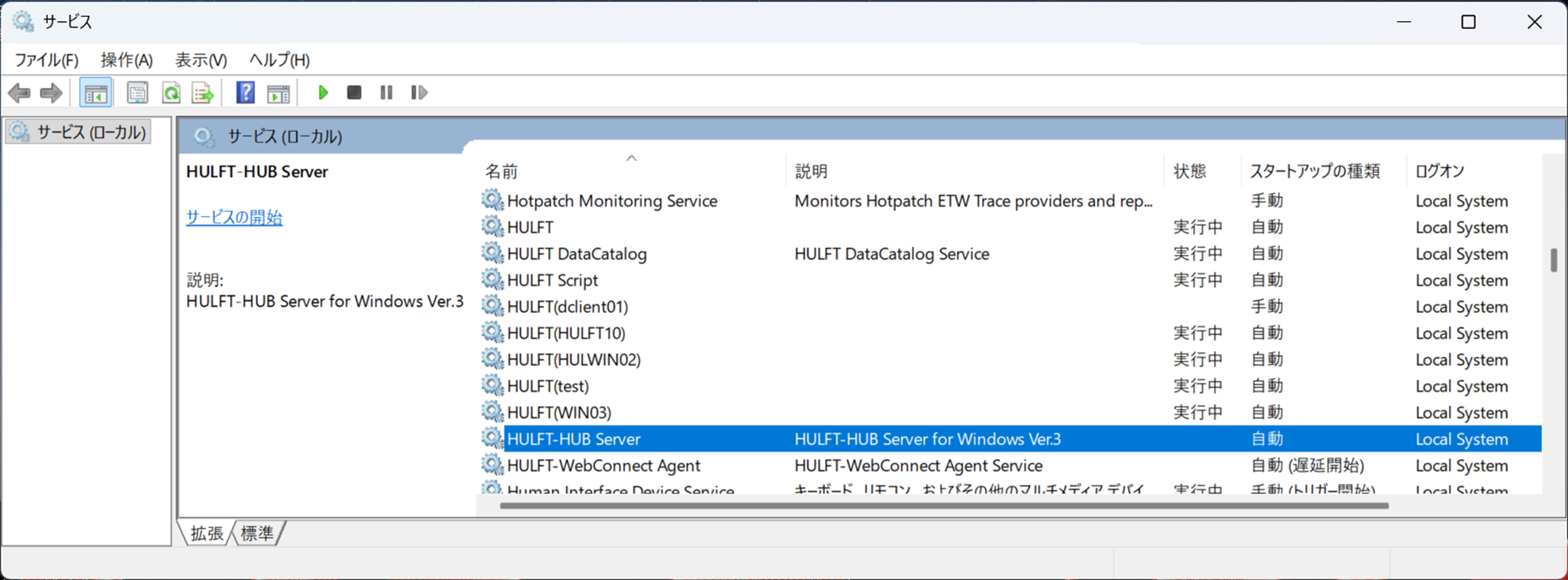Switch to the 標準 tab

point(257,533)
